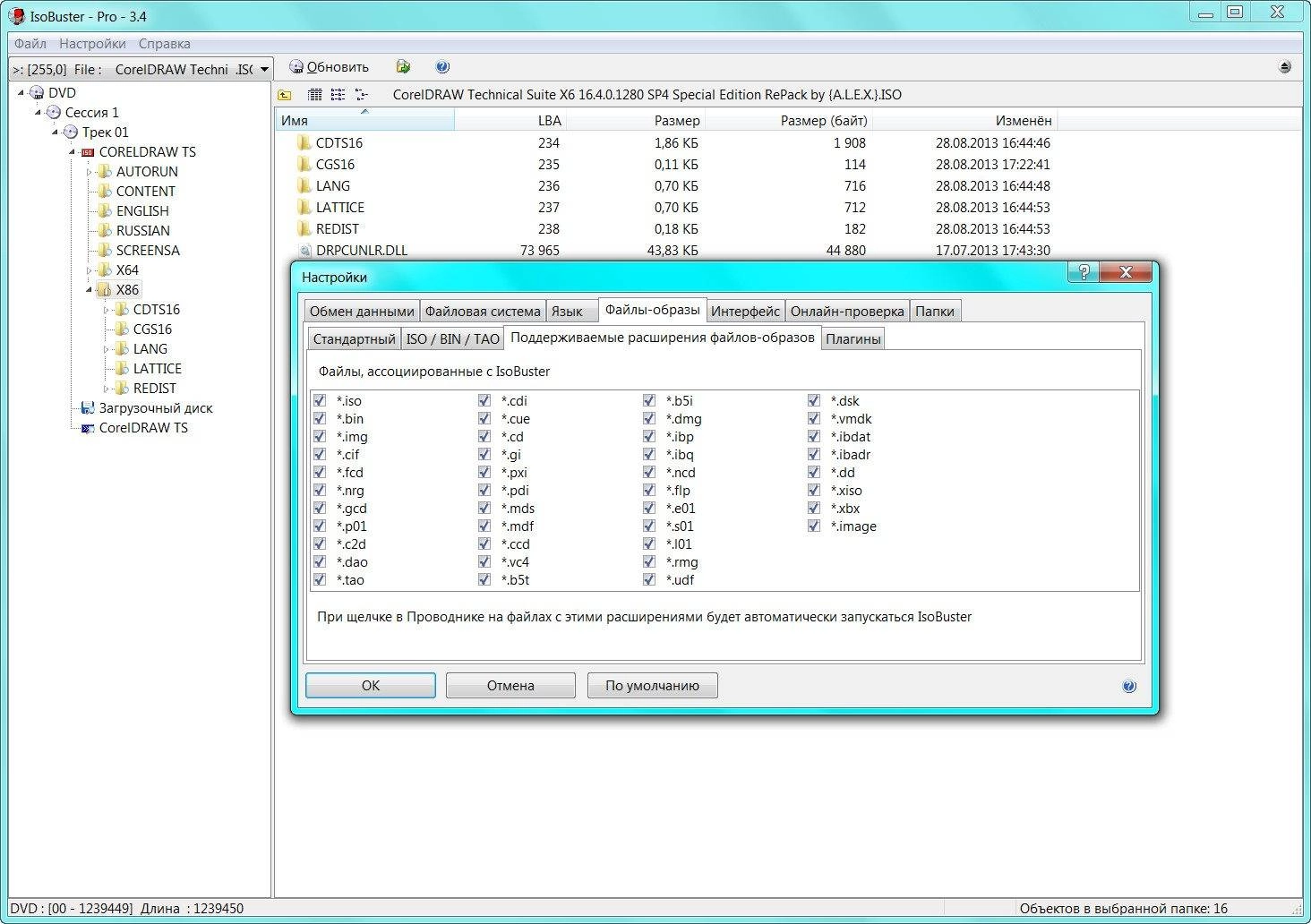Collapse the CORELDRAW TS tree node
The width and height of the screenshot is (1311, 924).
[73, 151]
